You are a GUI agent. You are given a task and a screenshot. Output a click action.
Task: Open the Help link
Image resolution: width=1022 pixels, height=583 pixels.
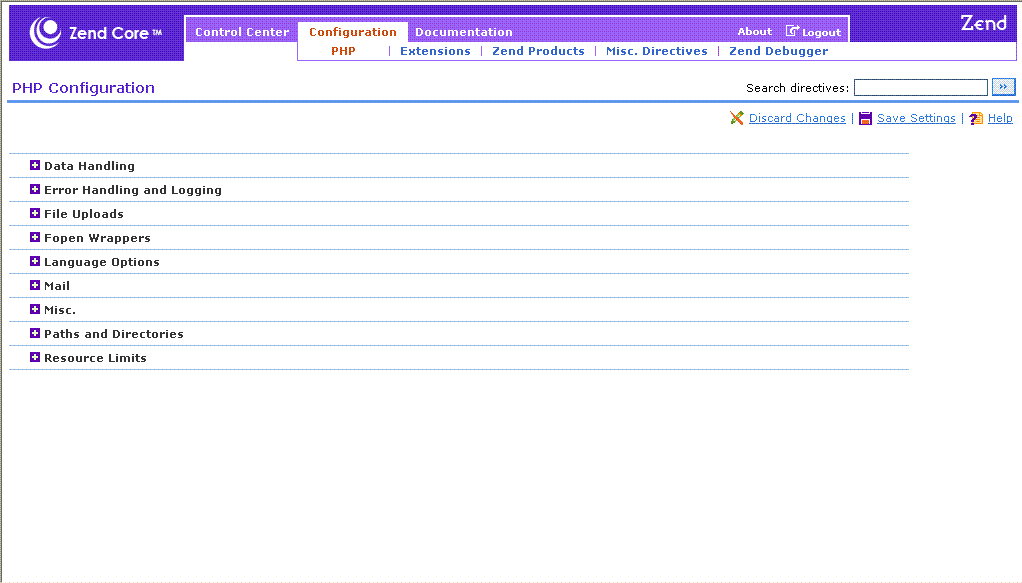point(1000,118)
